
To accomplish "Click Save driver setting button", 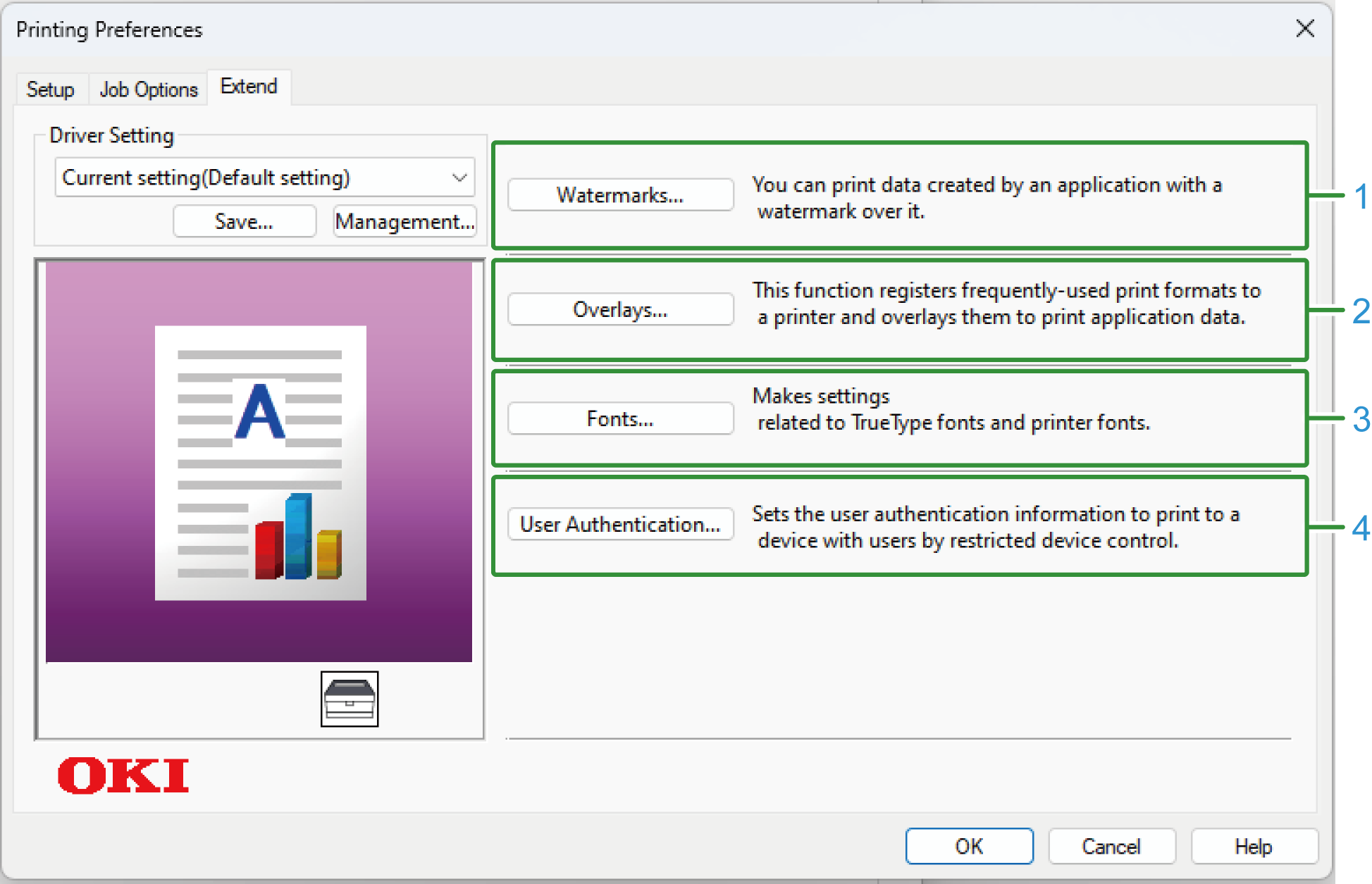I will pos(244,221).
